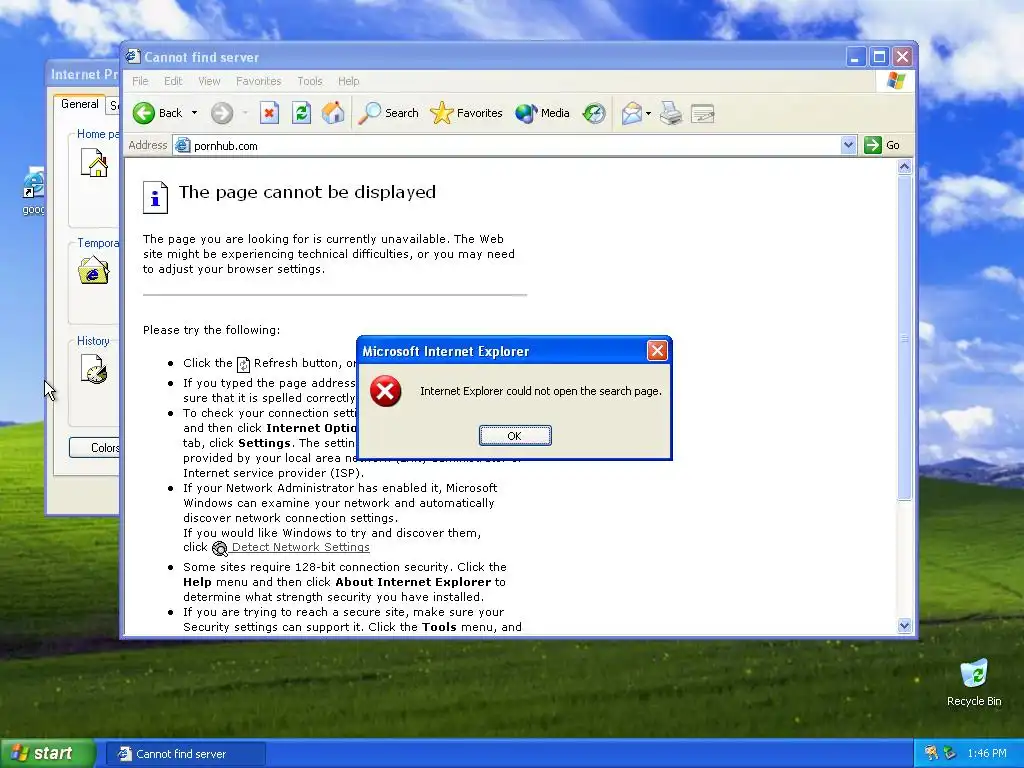Click the Print icon in toolbar
Viewport: 1024px width, 768px height.
(671, 113)
